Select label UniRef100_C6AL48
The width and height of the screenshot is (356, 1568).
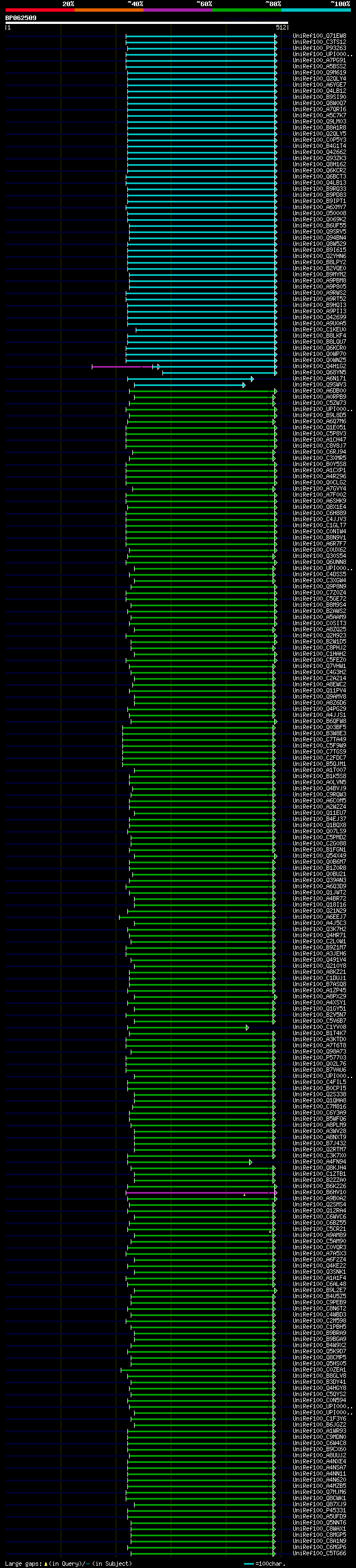pyautogui.click(x=319, y=1284)
